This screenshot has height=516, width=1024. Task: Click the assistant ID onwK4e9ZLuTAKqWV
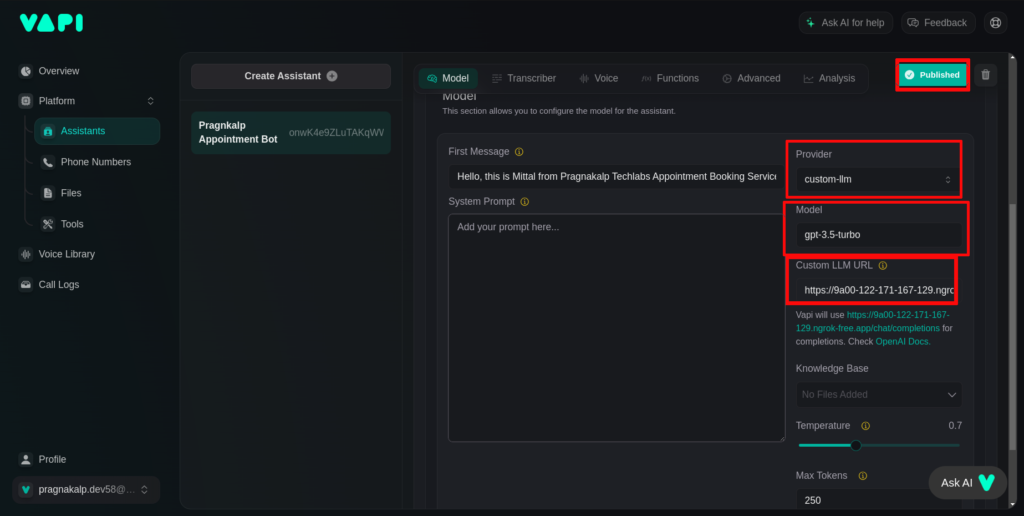click(336, 133)
